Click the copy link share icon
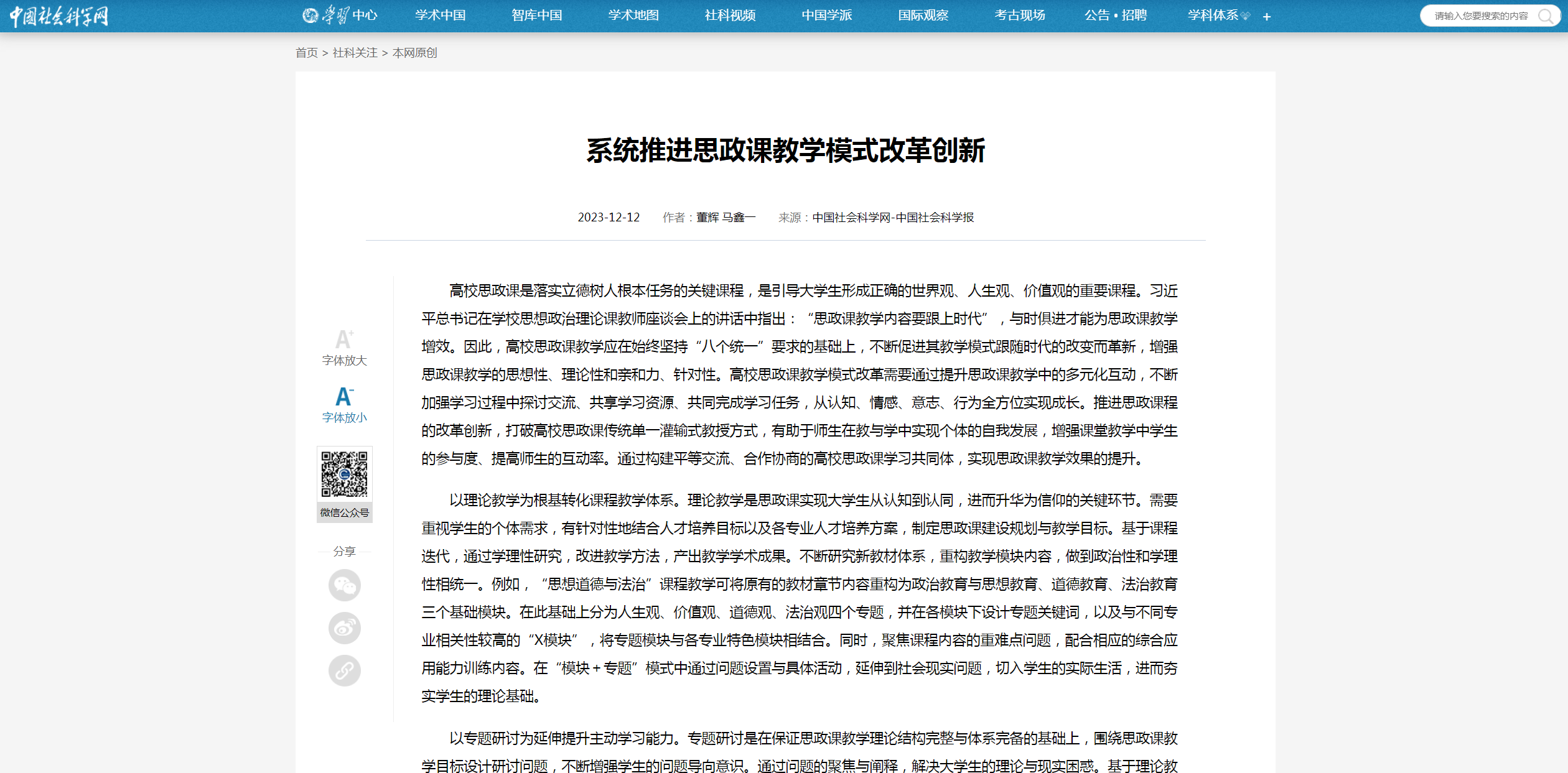 [344, 670]
